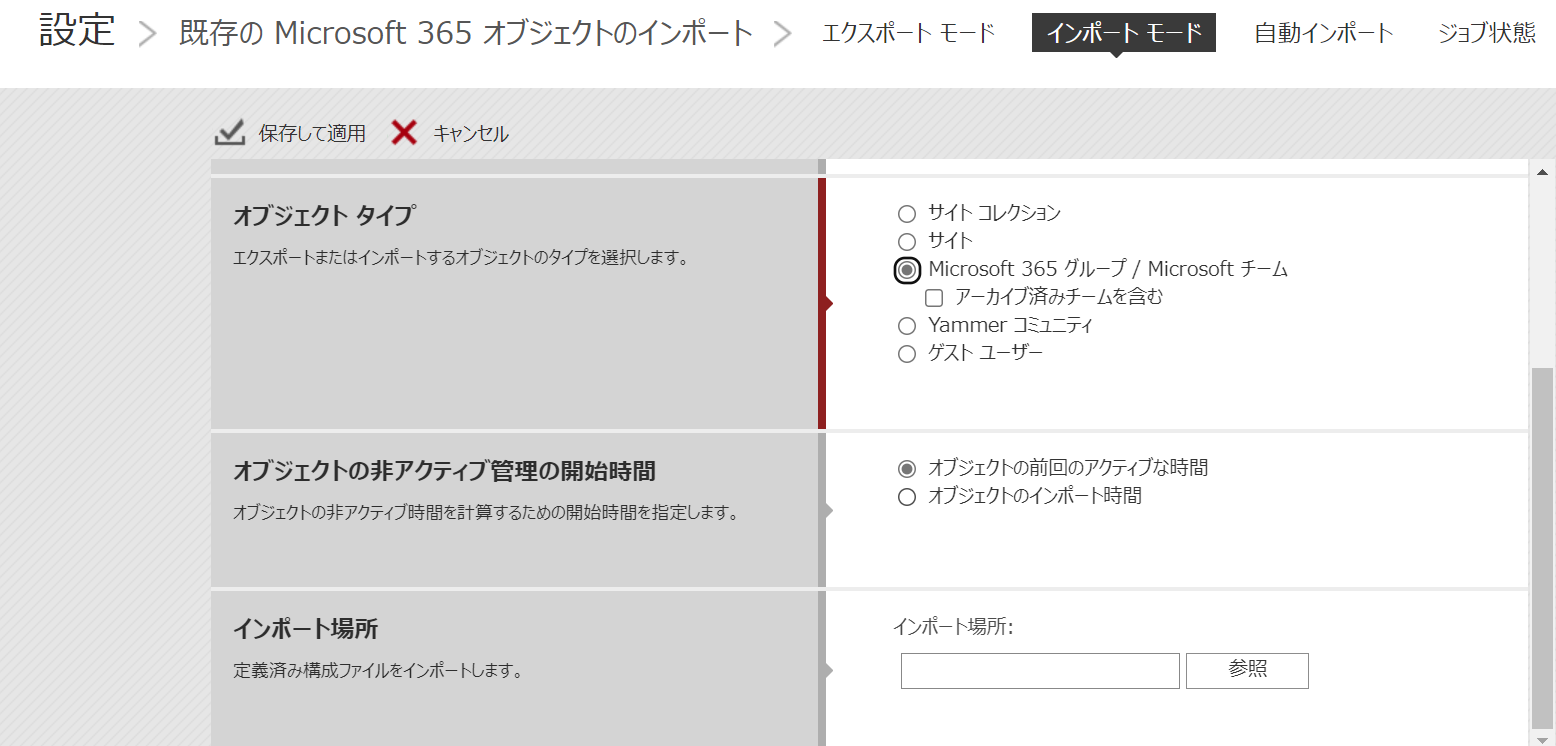The image size is (1556, 746).
Task: Click description エクスポートまたはインポートするオブジェクトのタイプを選択します。
Action: pos(461,258)
